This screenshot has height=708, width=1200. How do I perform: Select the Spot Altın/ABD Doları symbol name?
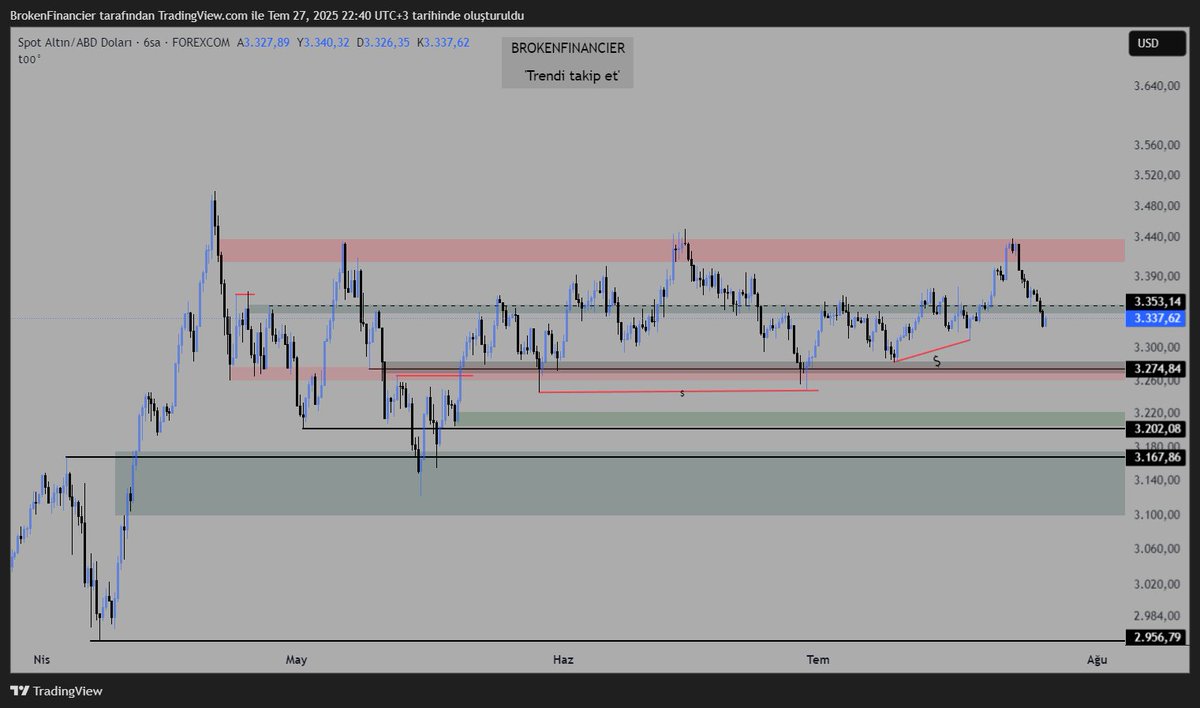click(x=77, y=44)
